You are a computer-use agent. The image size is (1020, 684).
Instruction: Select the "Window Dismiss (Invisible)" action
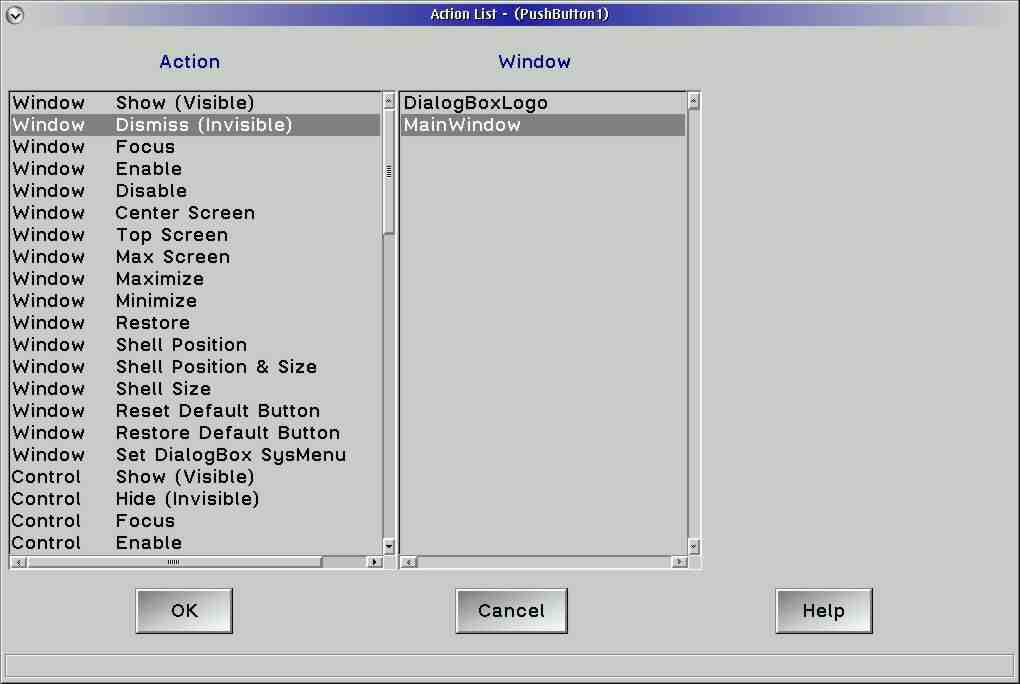pyautogui.click(x=196, y=125)
